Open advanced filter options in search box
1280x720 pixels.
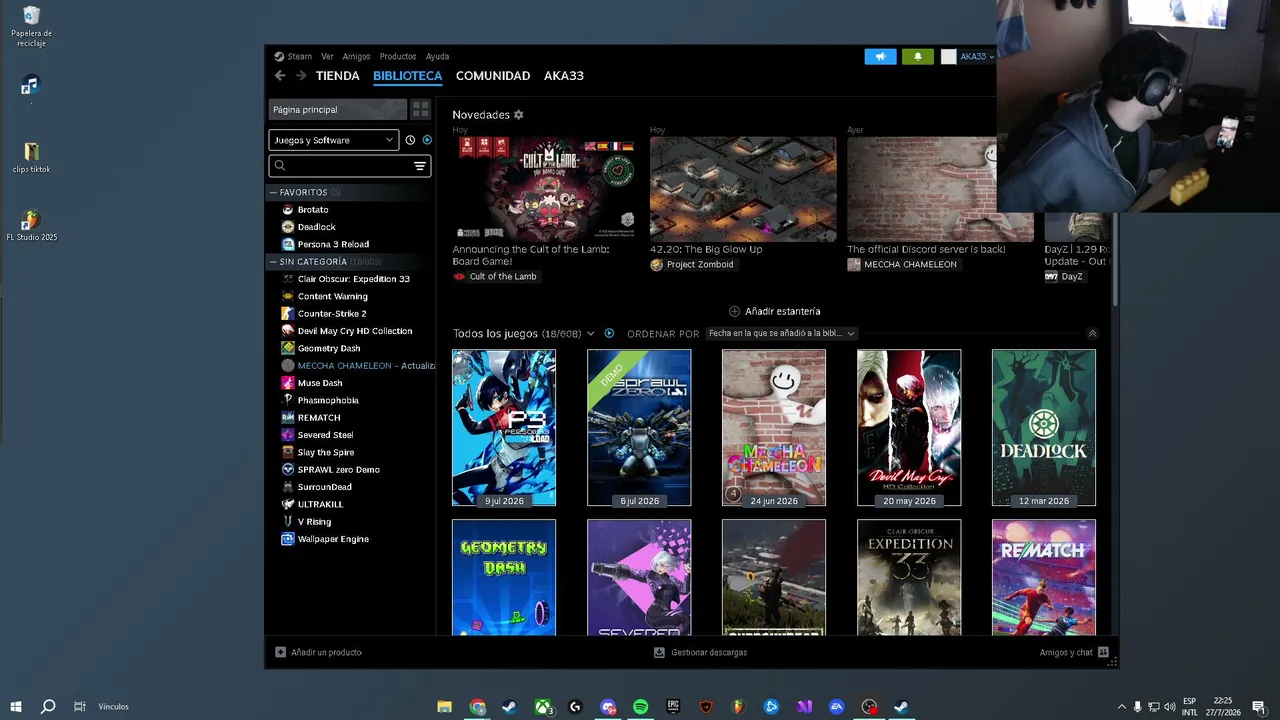click(420, 166)
